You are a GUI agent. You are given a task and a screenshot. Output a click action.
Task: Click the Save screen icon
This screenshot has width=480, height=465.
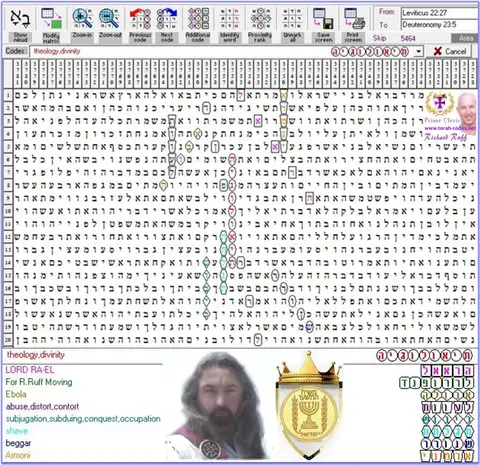[323, 25]
